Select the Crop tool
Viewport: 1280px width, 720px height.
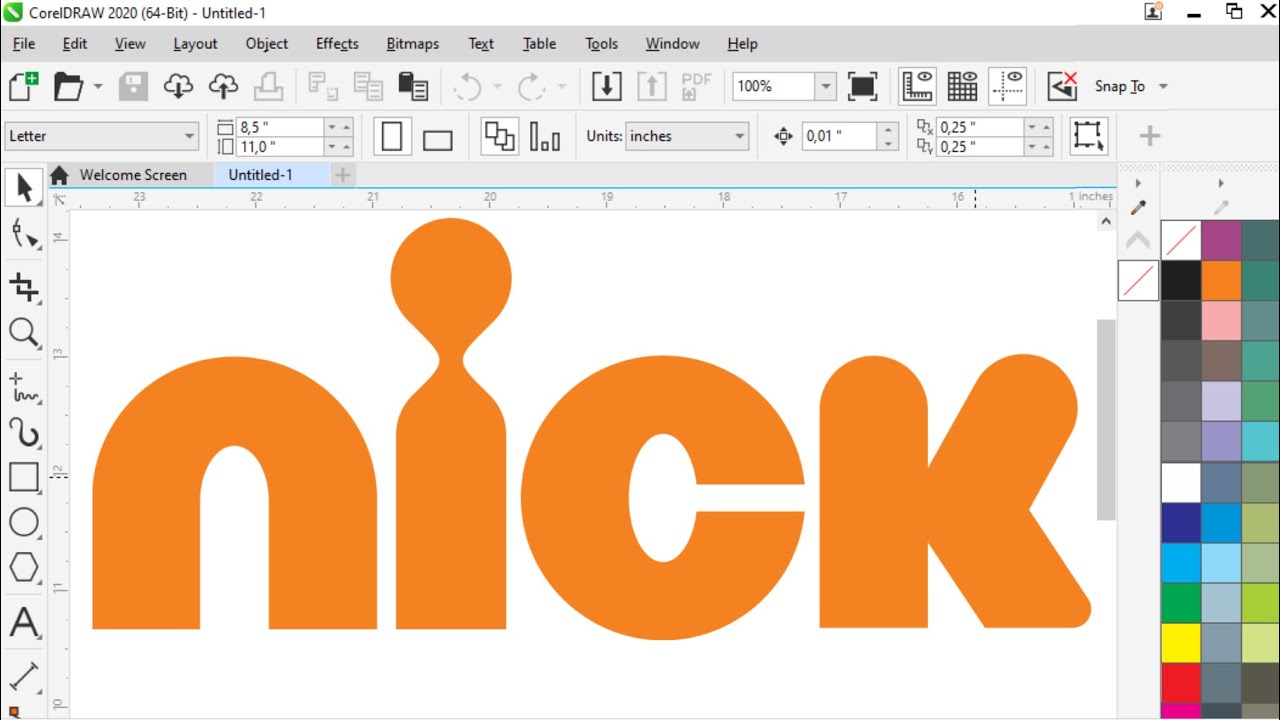coord(24,287)
